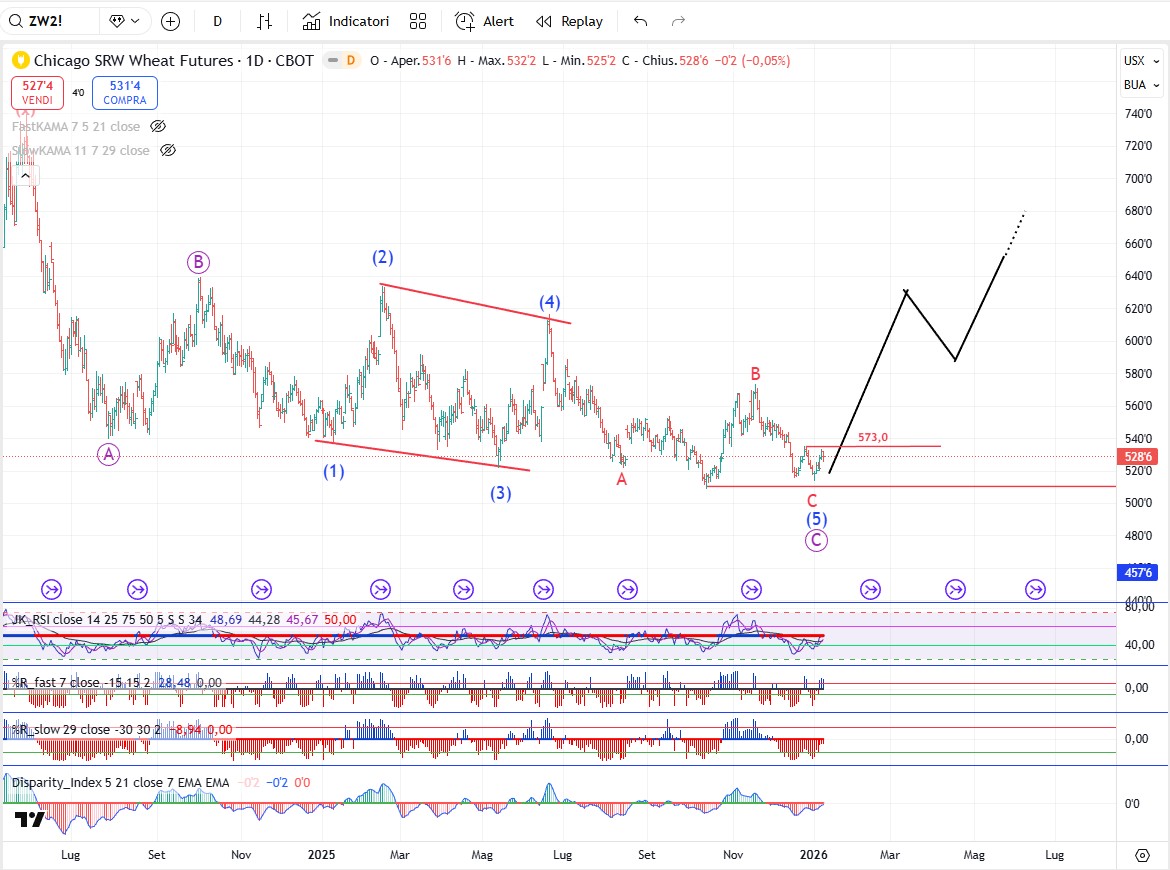This screenshot has height=870, width=1170.
Task: Select the D timeframe interval
Action: (x=218, y=21)
